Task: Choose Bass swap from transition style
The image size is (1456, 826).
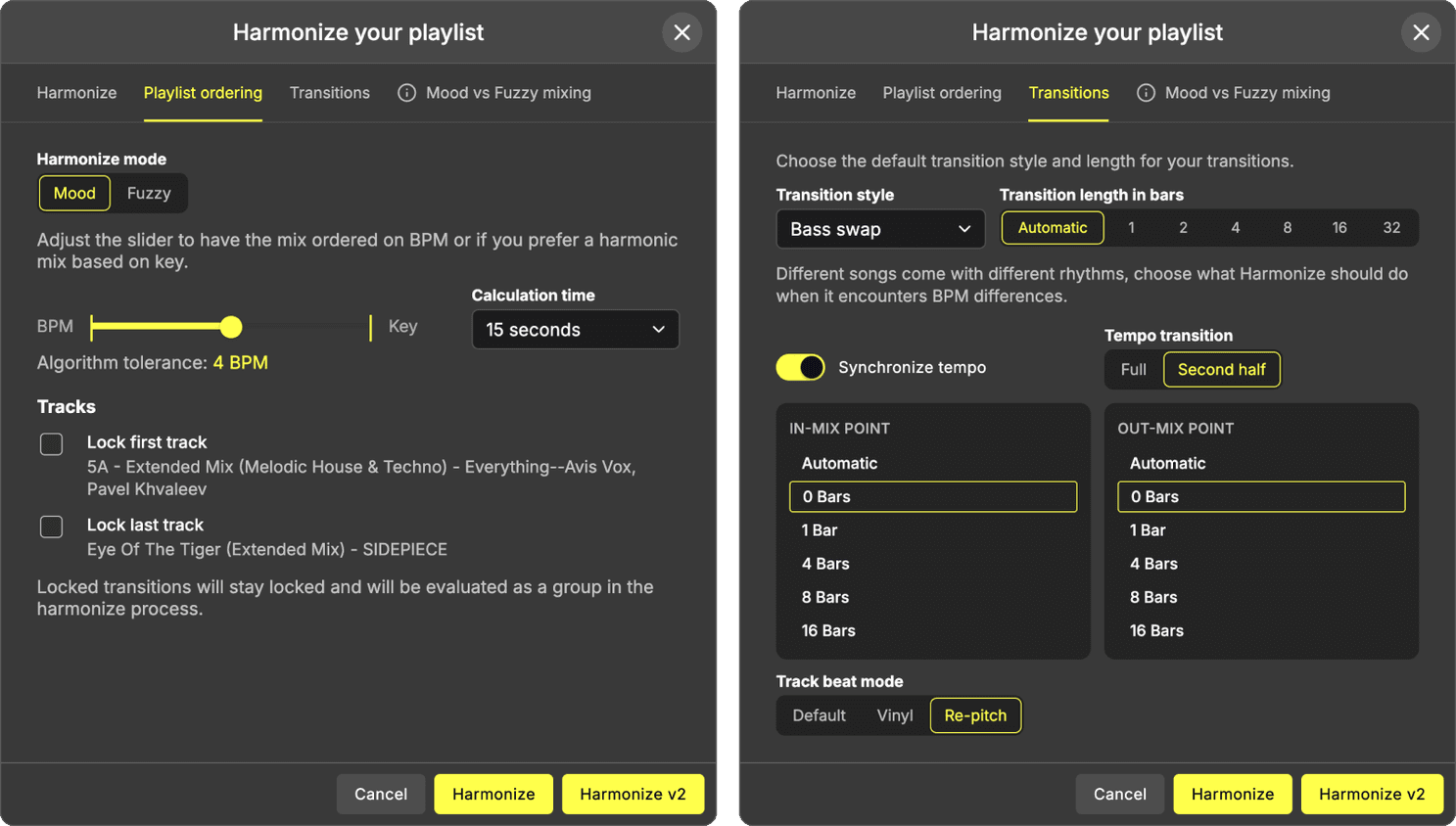Action: [878, 228]
